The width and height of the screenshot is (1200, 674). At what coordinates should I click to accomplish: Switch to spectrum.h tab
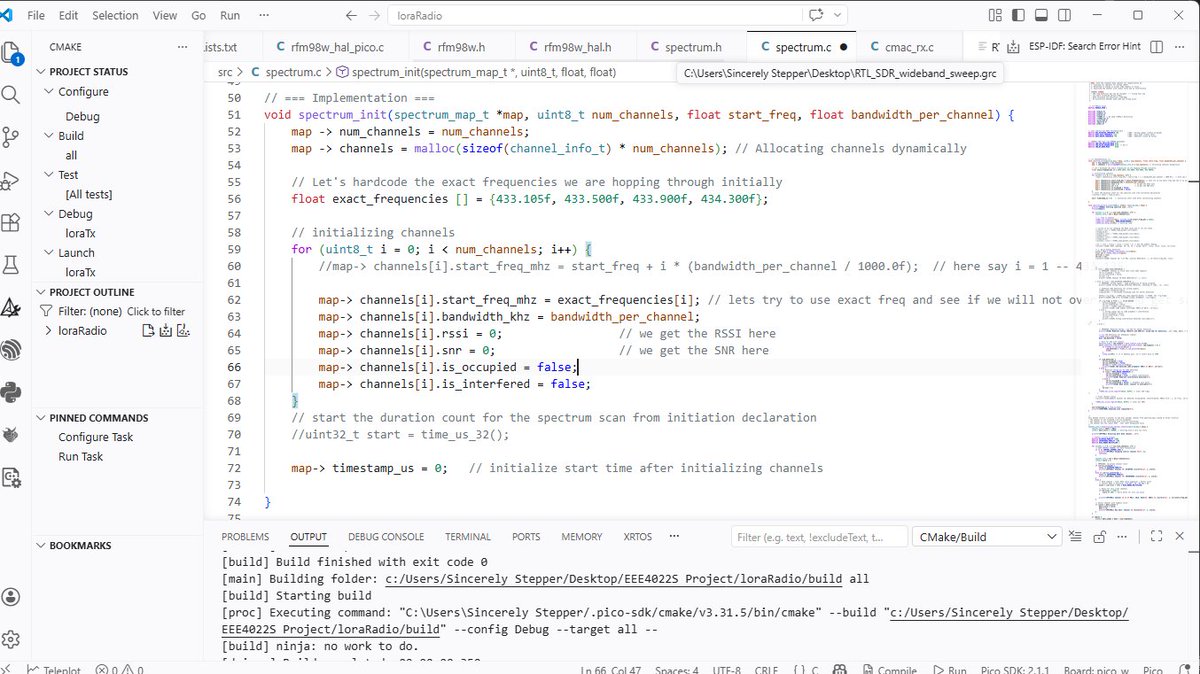click(693, 47)
